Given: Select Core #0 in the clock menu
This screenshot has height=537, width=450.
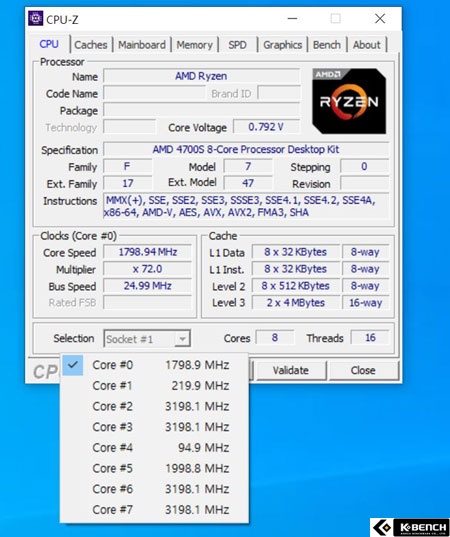Looking at the screenshot, I should click(x=154, y=365).
